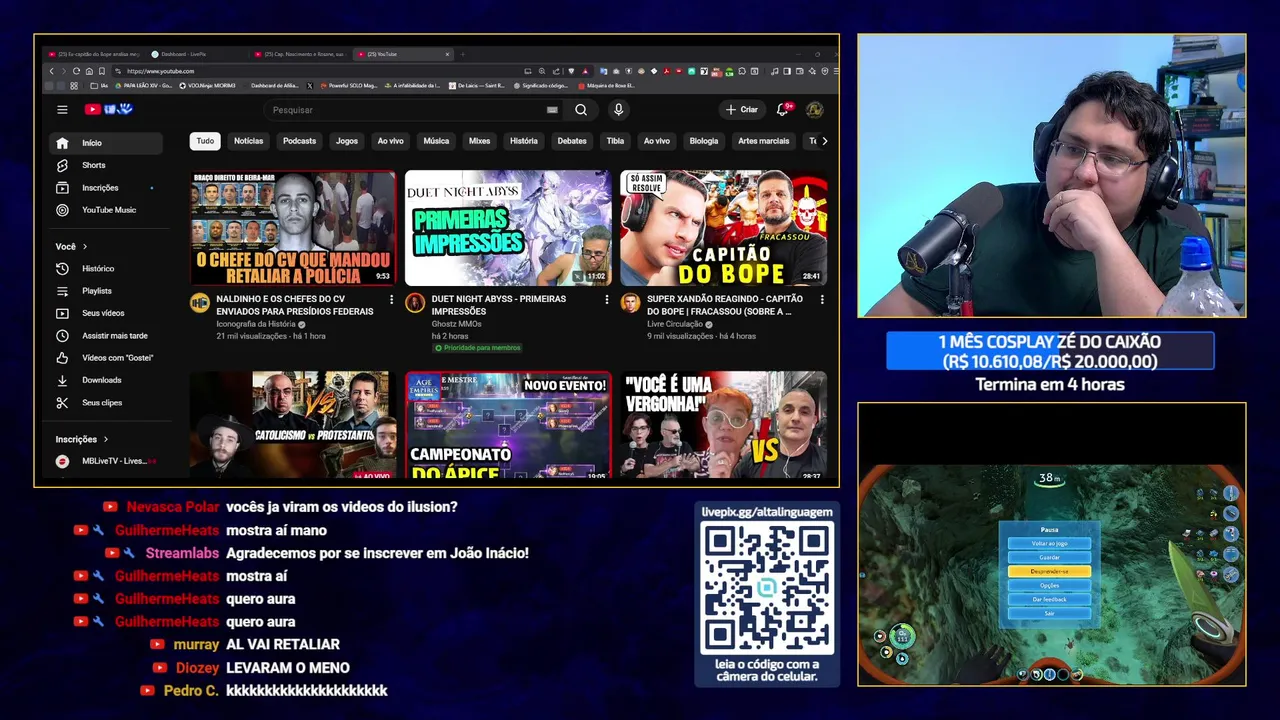Open options menu for DUET NIGHT ABYSS video
Viewport: 1280px width, 720px height.
pos(606,299)
